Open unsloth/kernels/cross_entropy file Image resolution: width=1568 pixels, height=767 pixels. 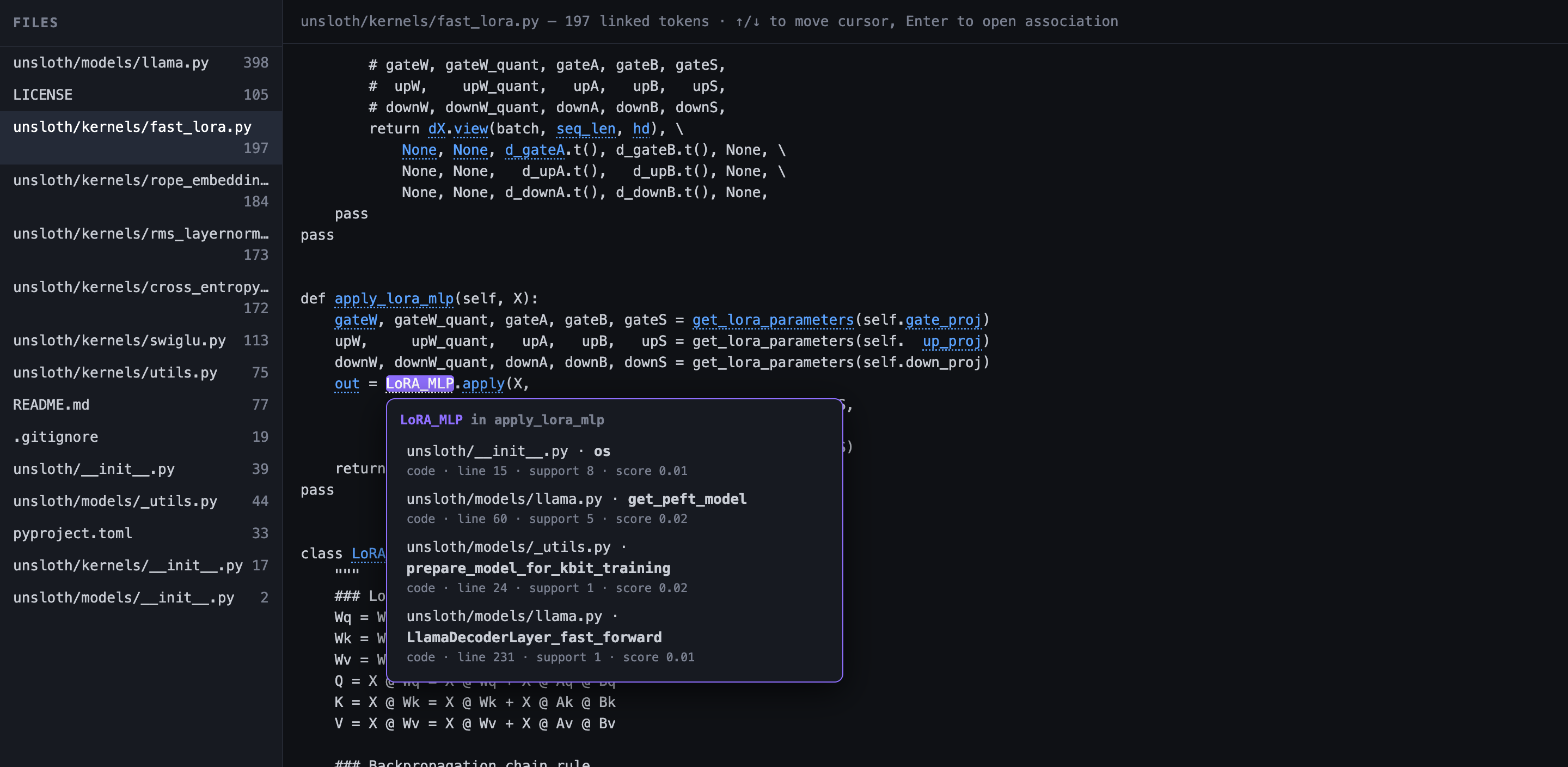(140, 297)
